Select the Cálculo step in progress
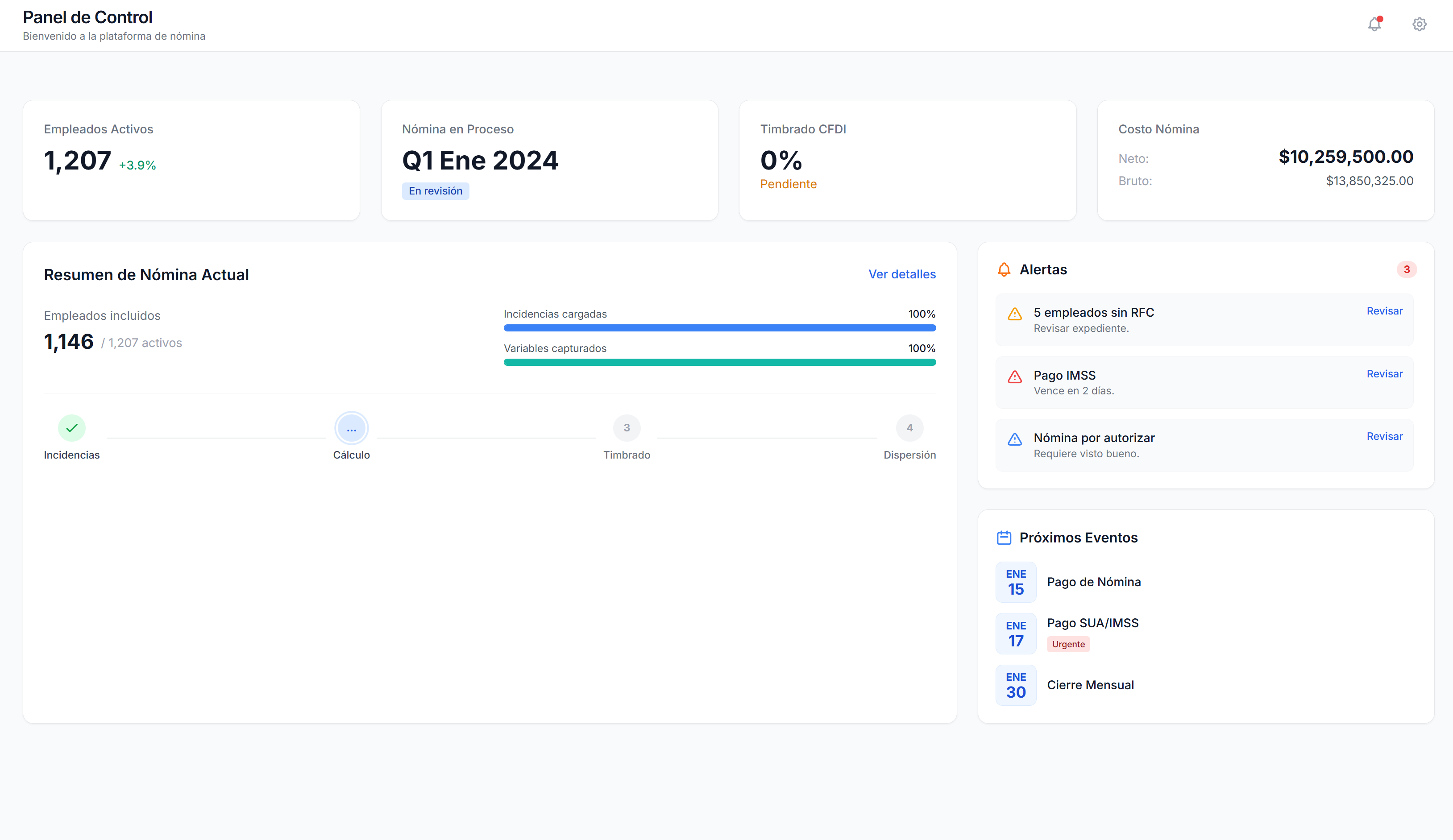Viewport: 1453px width, 840px height. click(351, 428)
